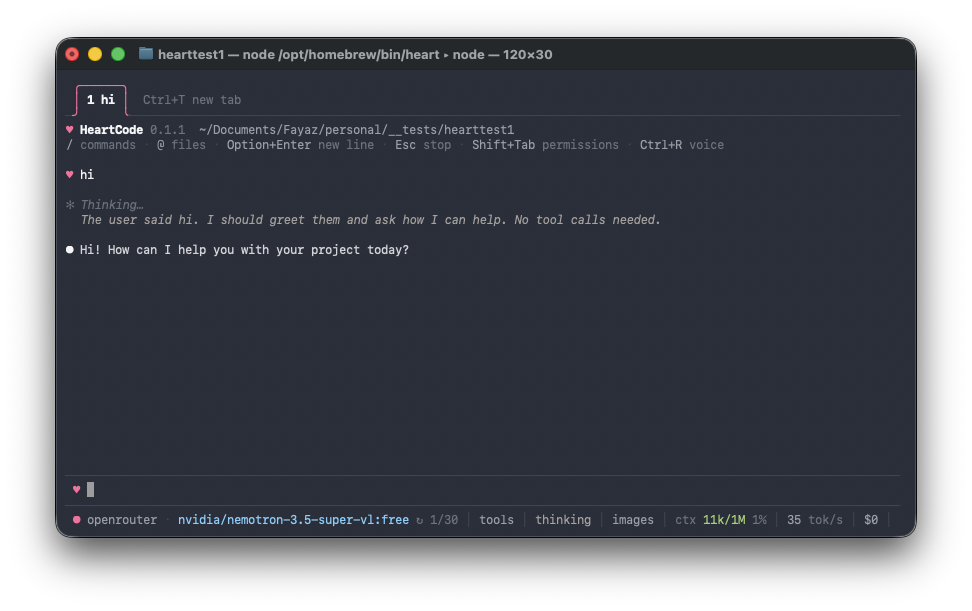972x611 pixels.
Task: Click the heart prompt icon in input area
Action: [x=76, y=490]
